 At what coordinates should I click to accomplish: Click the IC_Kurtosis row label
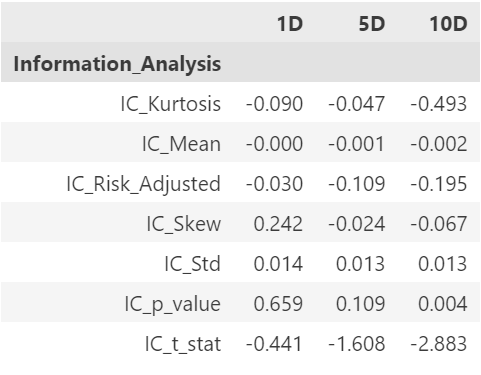(x=171, y=104)
